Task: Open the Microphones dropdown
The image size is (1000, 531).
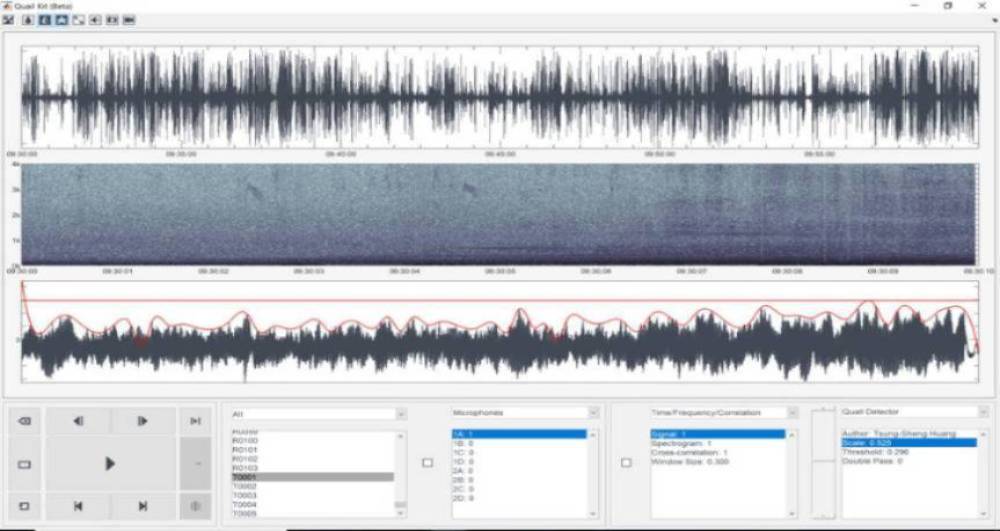Action: (525, 413)
